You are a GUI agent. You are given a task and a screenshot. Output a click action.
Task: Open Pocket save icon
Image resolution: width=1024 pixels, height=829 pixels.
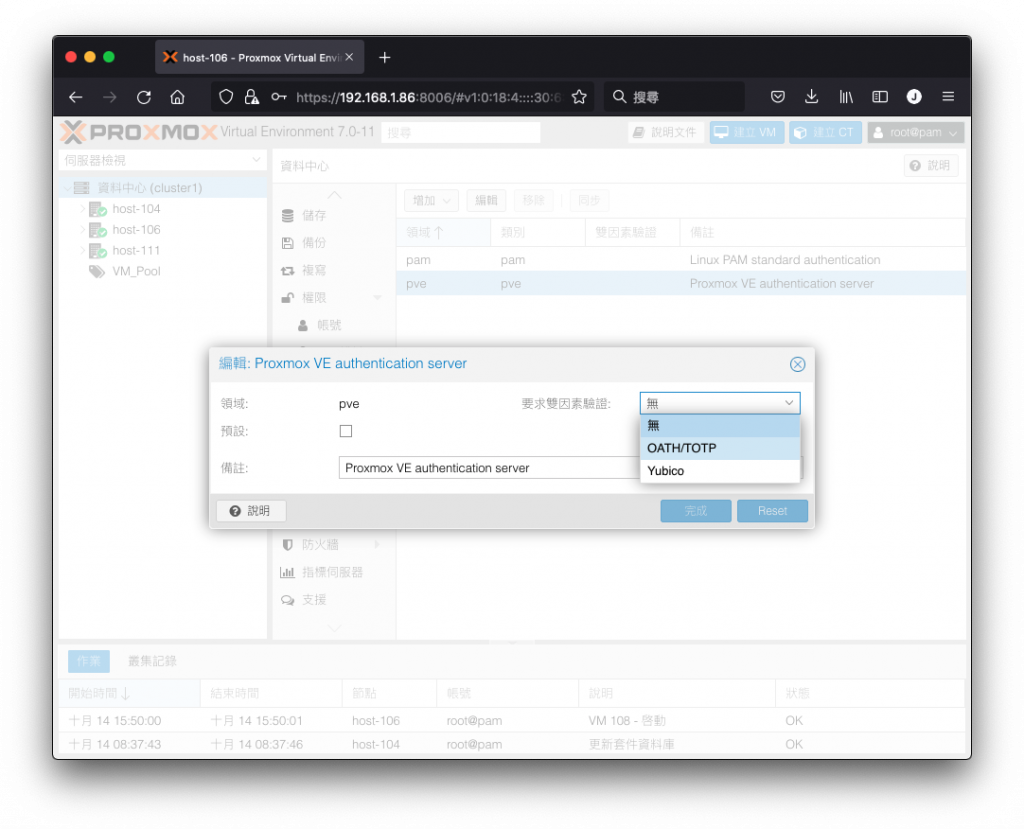coord(778,97)
